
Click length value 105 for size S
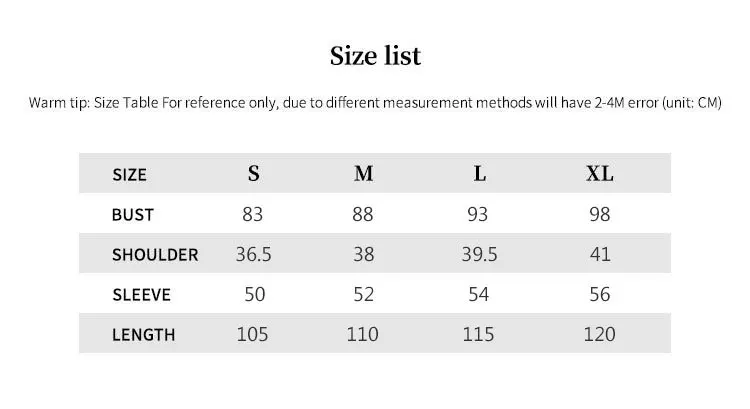click(253, 334)
